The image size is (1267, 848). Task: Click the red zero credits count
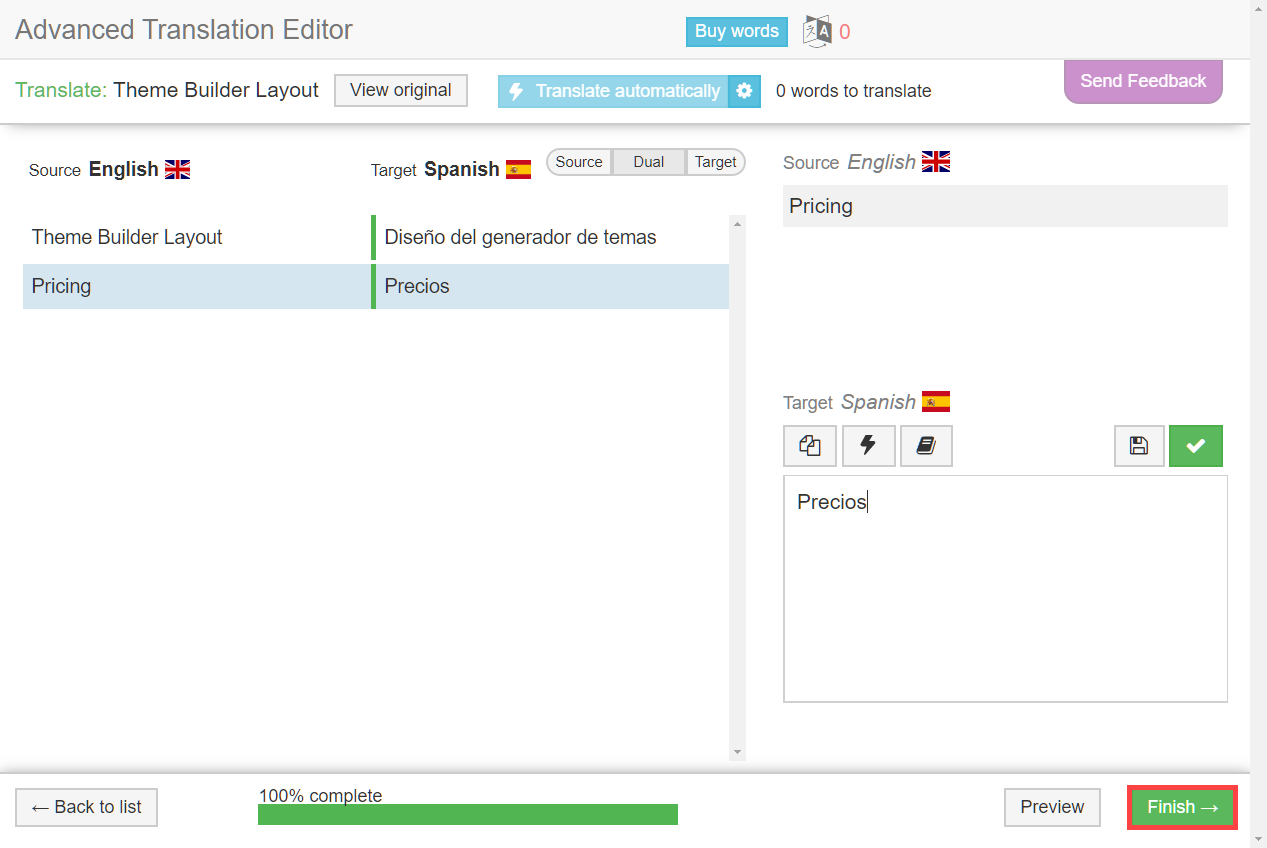845,32
